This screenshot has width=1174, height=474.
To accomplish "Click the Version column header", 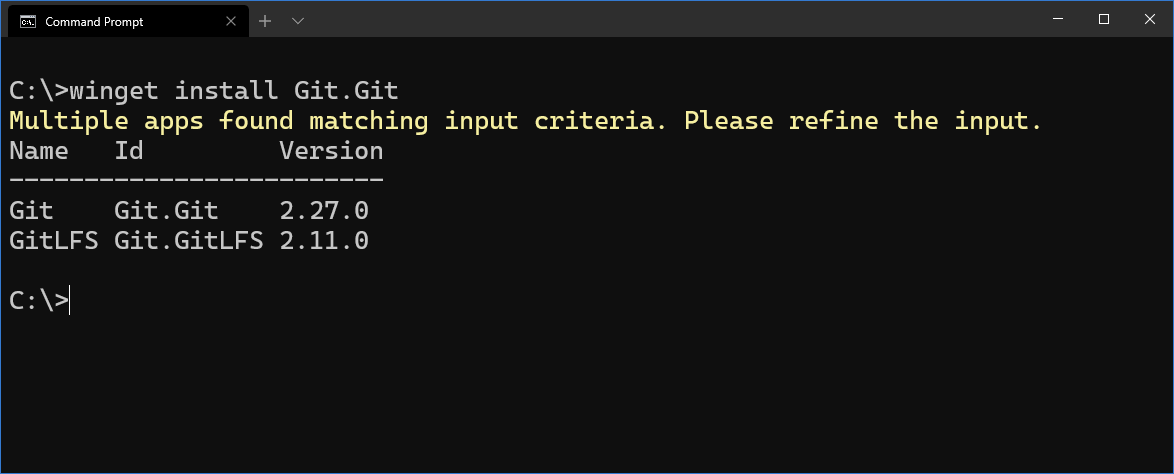I will point(332,151).
